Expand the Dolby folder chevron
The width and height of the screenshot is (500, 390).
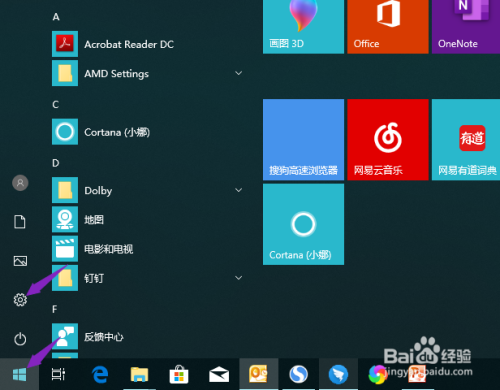238,190
